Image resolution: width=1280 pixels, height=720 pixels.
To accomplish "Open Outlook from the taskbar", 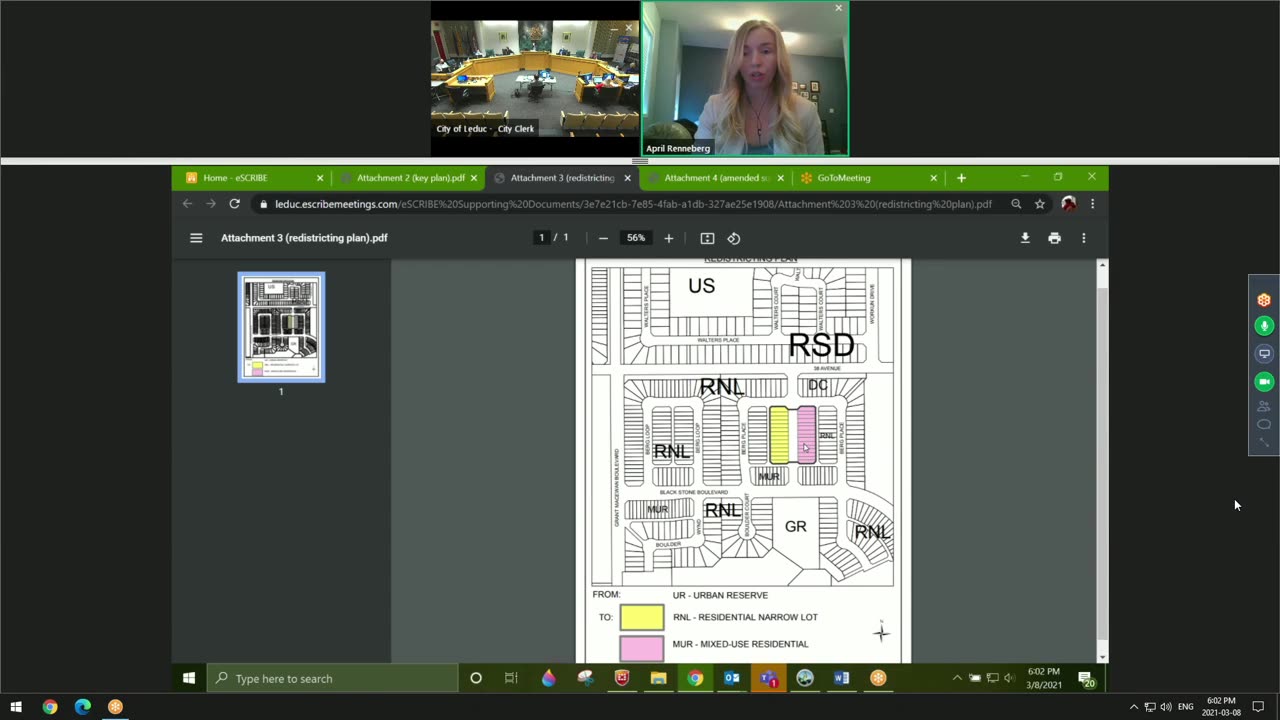I will coord(732,678).
